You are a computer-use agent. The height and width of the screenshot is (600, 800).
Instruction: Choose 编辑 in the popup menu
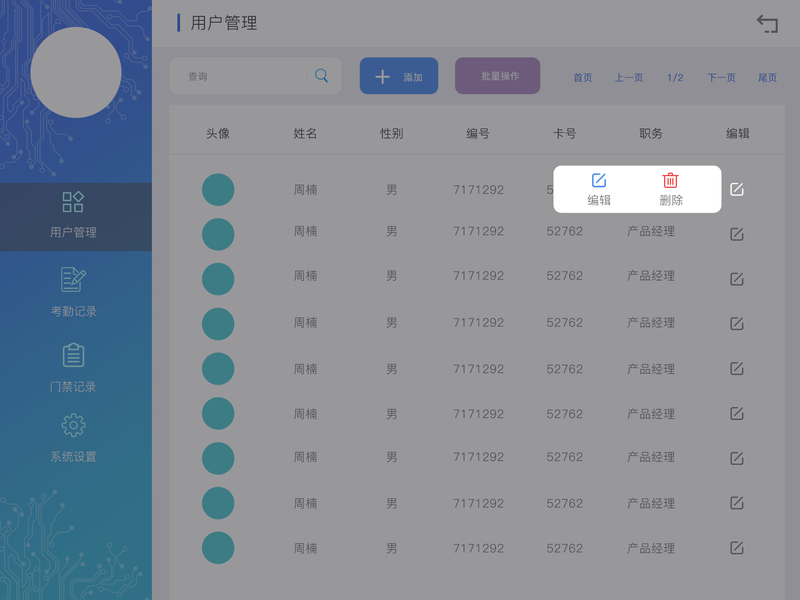coord(599,189)
